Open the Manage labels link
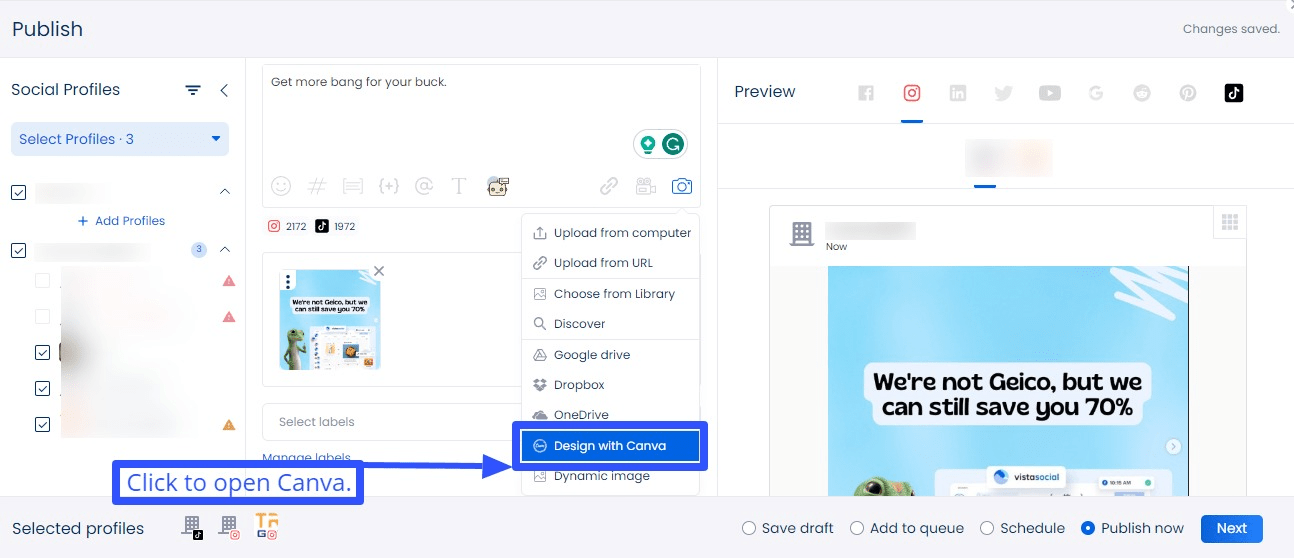The width and height of the screenshot is (1294, 558). click(306, 458)
